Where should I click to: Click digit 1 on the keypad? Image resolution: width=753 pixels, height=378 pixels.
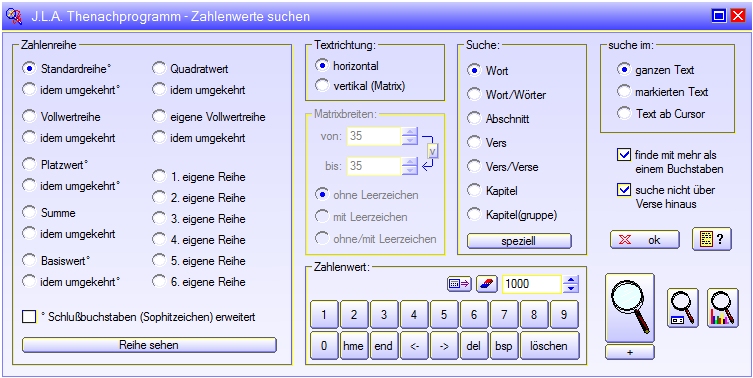coord(324,315)
